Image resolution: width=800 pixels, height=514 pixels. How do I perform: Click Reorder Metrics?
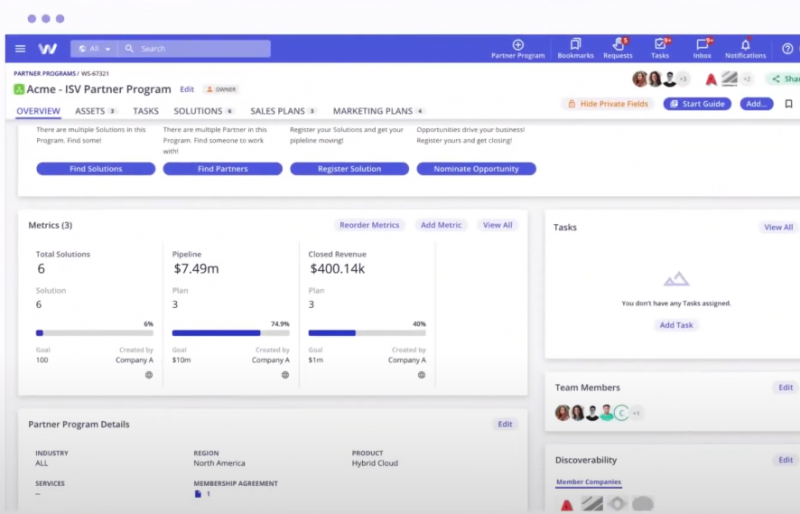point(369,225)
